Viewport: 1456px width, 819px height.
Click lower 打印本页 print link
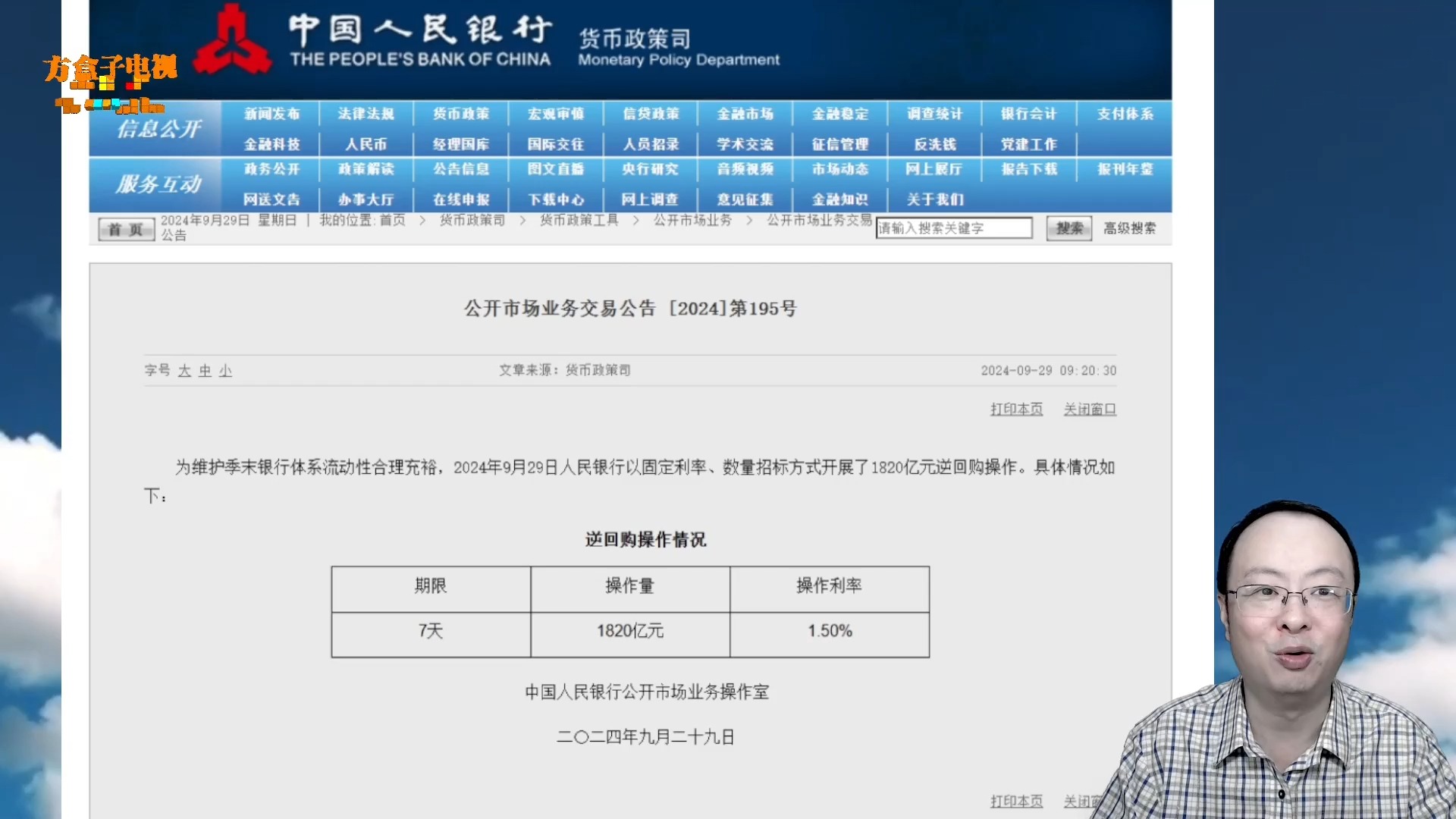(1016, 802)
